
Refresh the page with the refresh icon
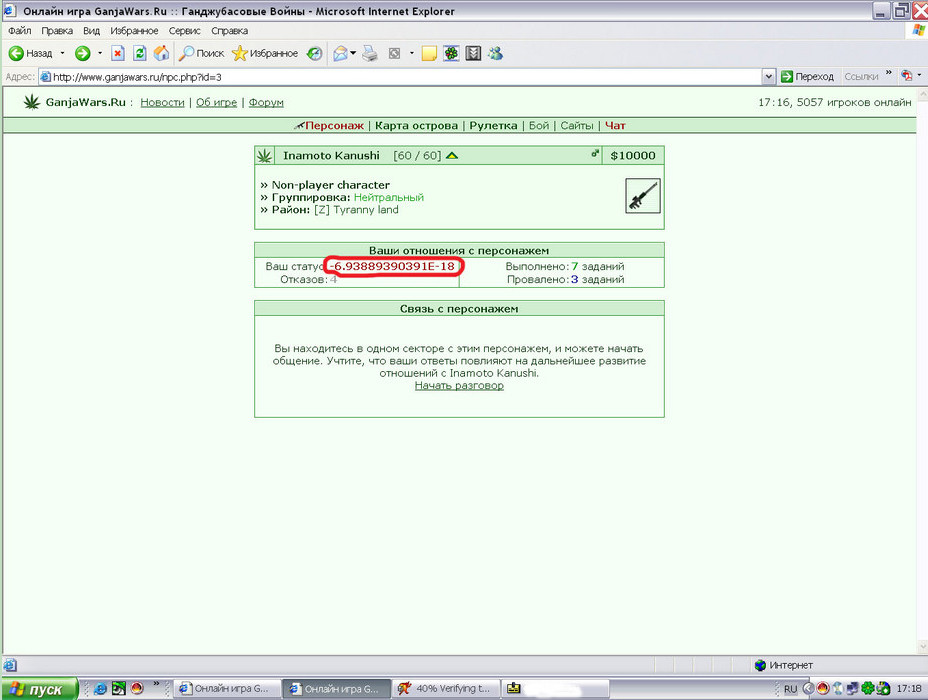point(140,54)
